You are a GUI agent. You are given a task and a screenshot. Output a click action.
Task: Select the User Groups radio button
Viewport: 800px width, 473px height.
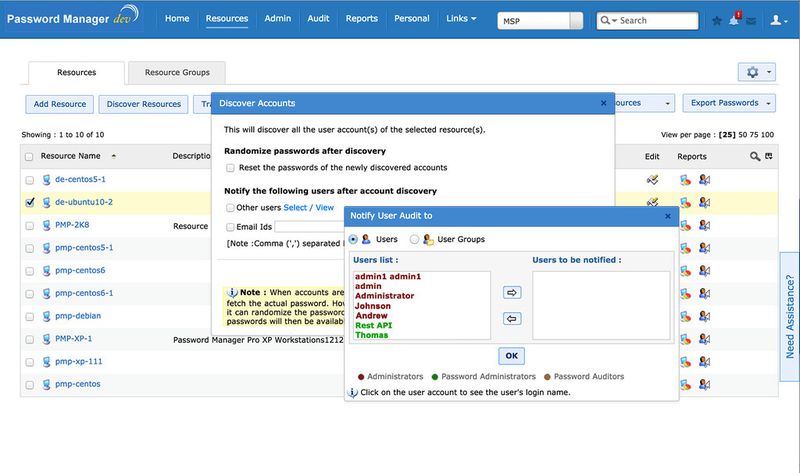[x=414, y=239]
